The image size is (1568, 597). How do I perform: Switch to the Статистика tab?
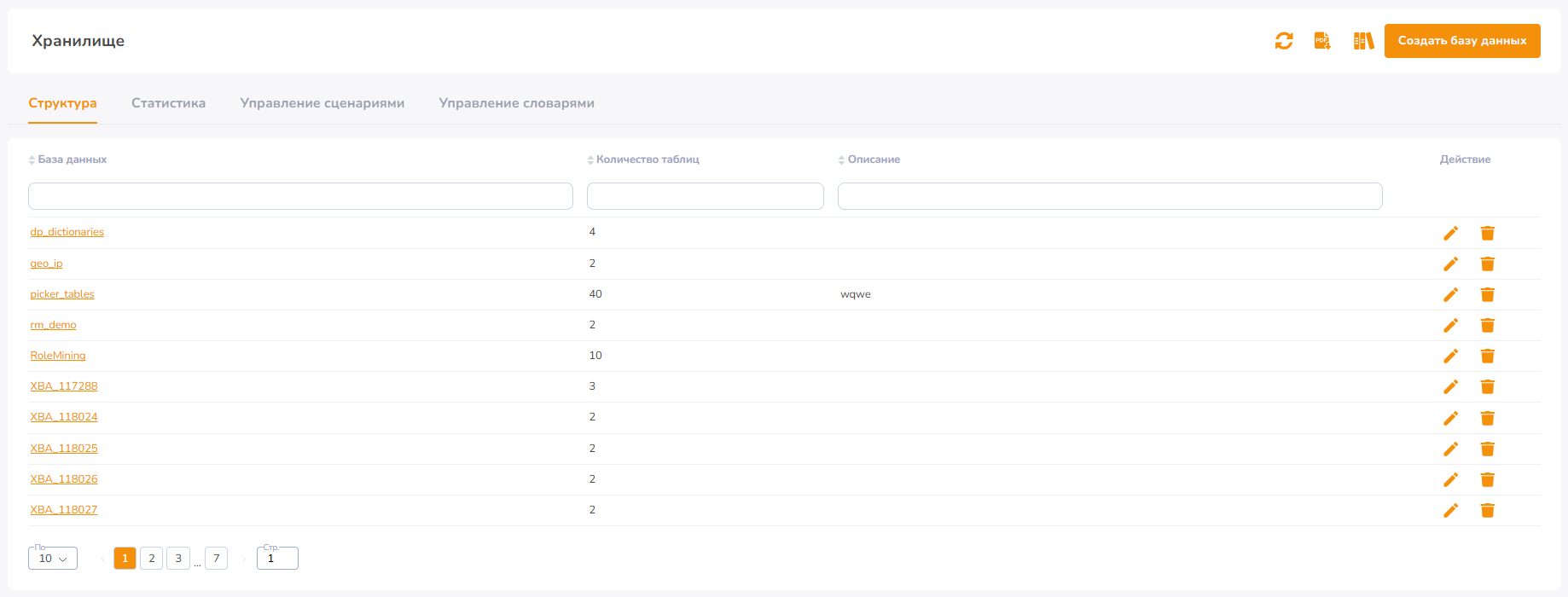tap(168, 103)
